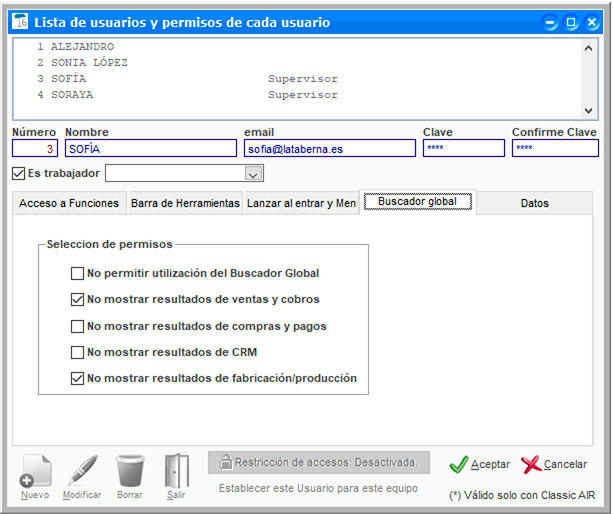
Task: Select the Lanzar al entrar y Men tab
Action: coord(301,203)
